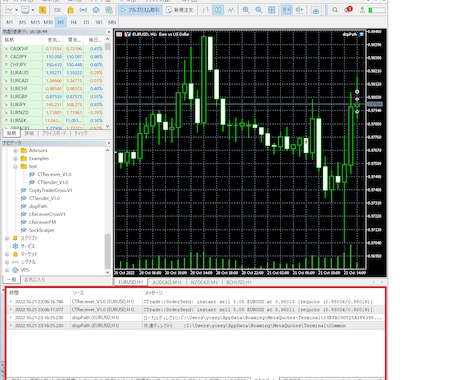Switch chart to bar chart icon

(x=205, y=10)
